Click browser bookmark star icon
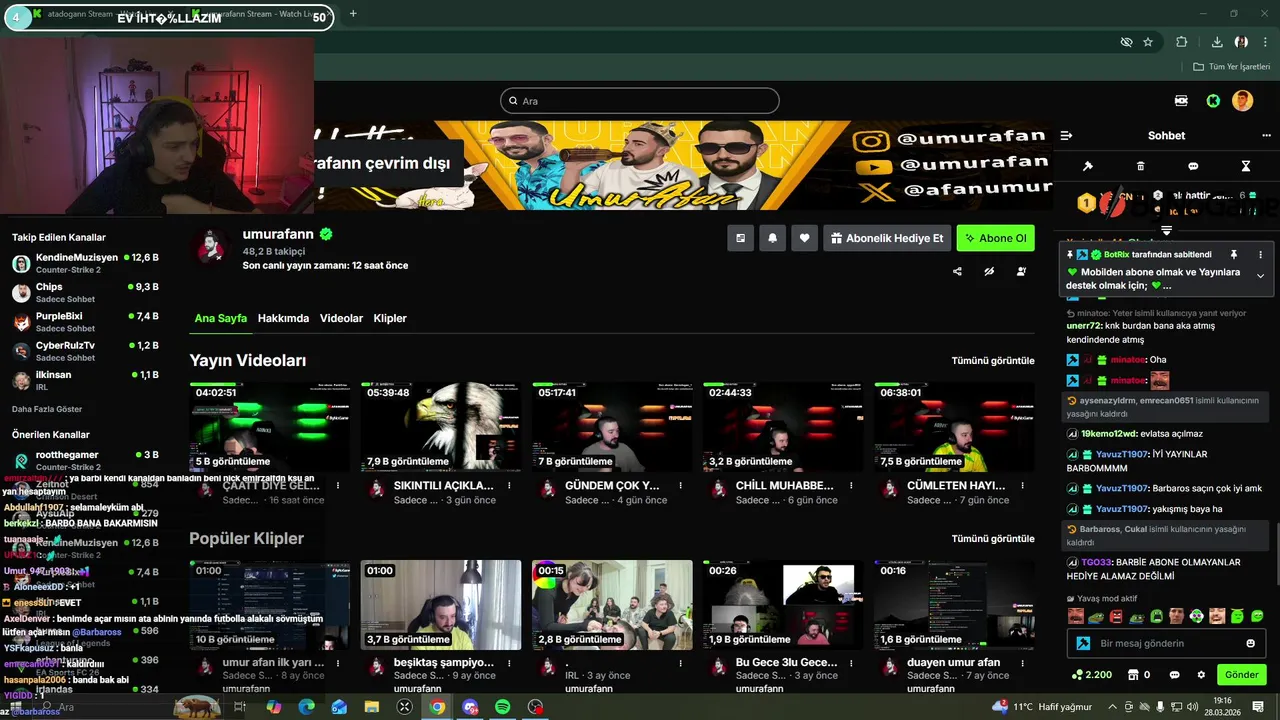 point(1148,42)
